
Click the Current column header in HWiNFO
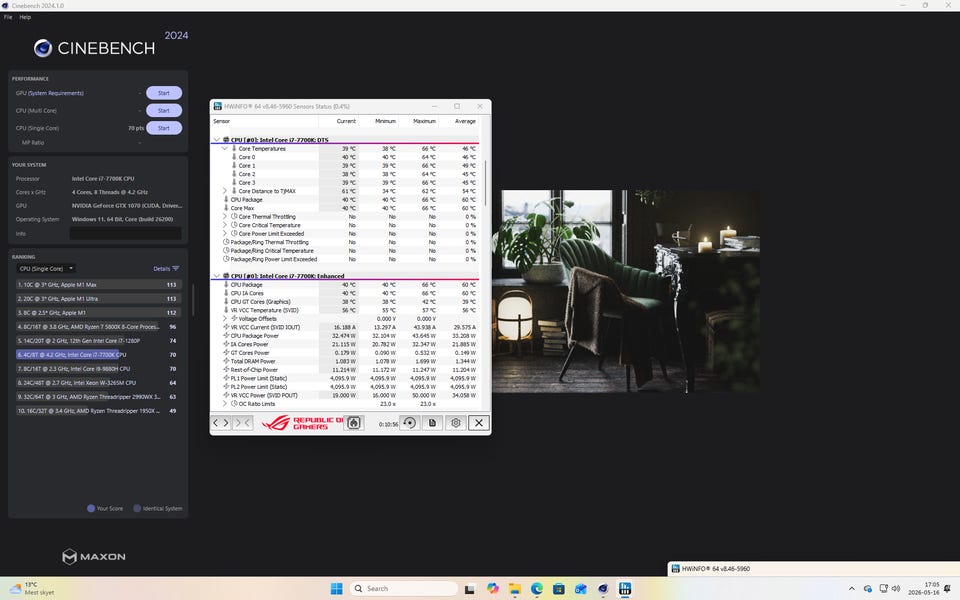(346, 121)
